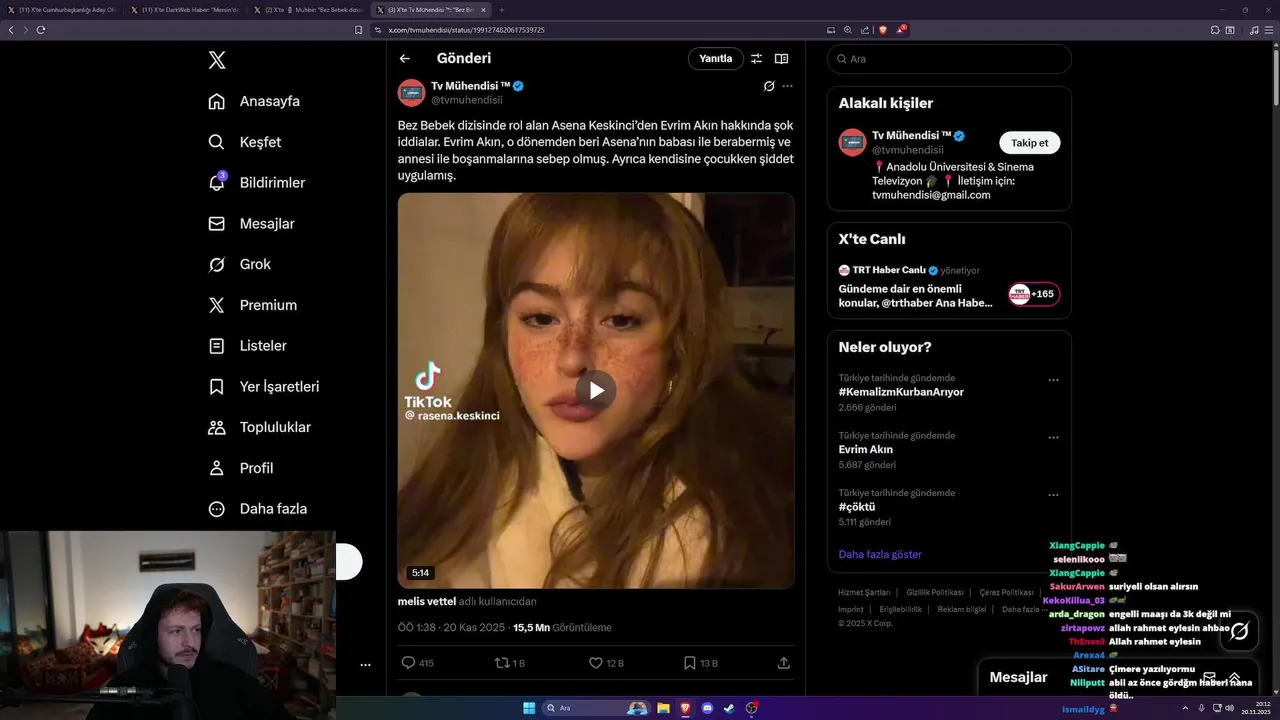Screen dimensions: 1280x720
Task: Switch to the Muhbir browser tab
Action: click(308, 9)
